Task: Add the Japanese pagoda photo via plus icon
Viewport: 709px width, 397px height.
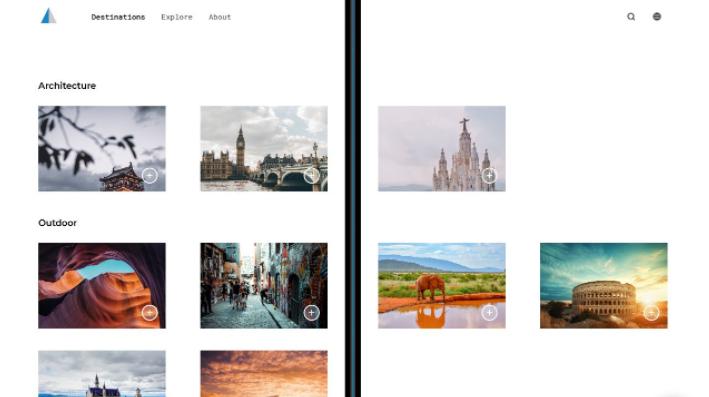Action: click(150, 175)
